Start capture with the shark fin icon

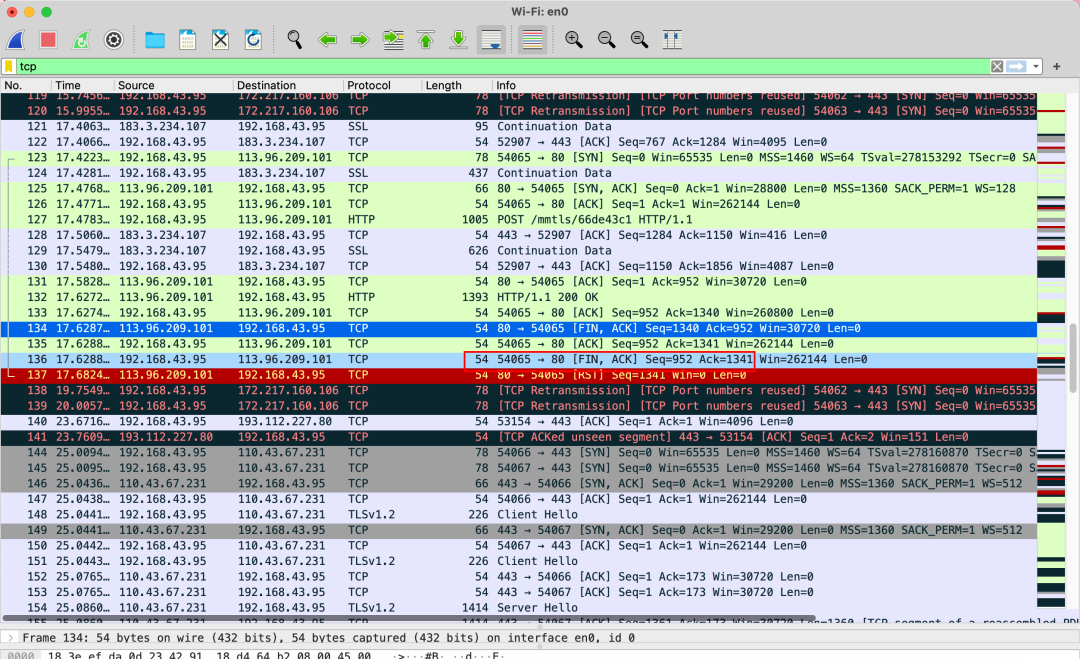(x=16, y=40)
